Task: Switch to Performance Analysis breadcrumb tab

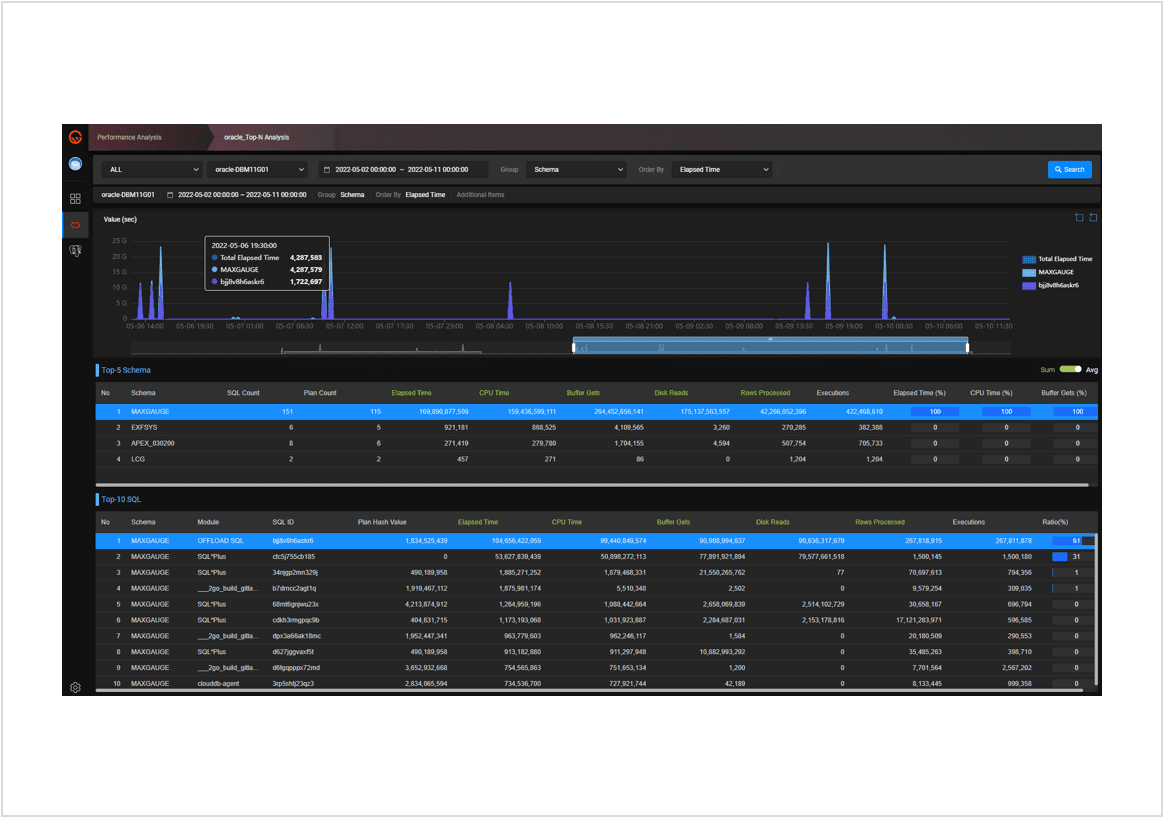Action: coord(129,137)
